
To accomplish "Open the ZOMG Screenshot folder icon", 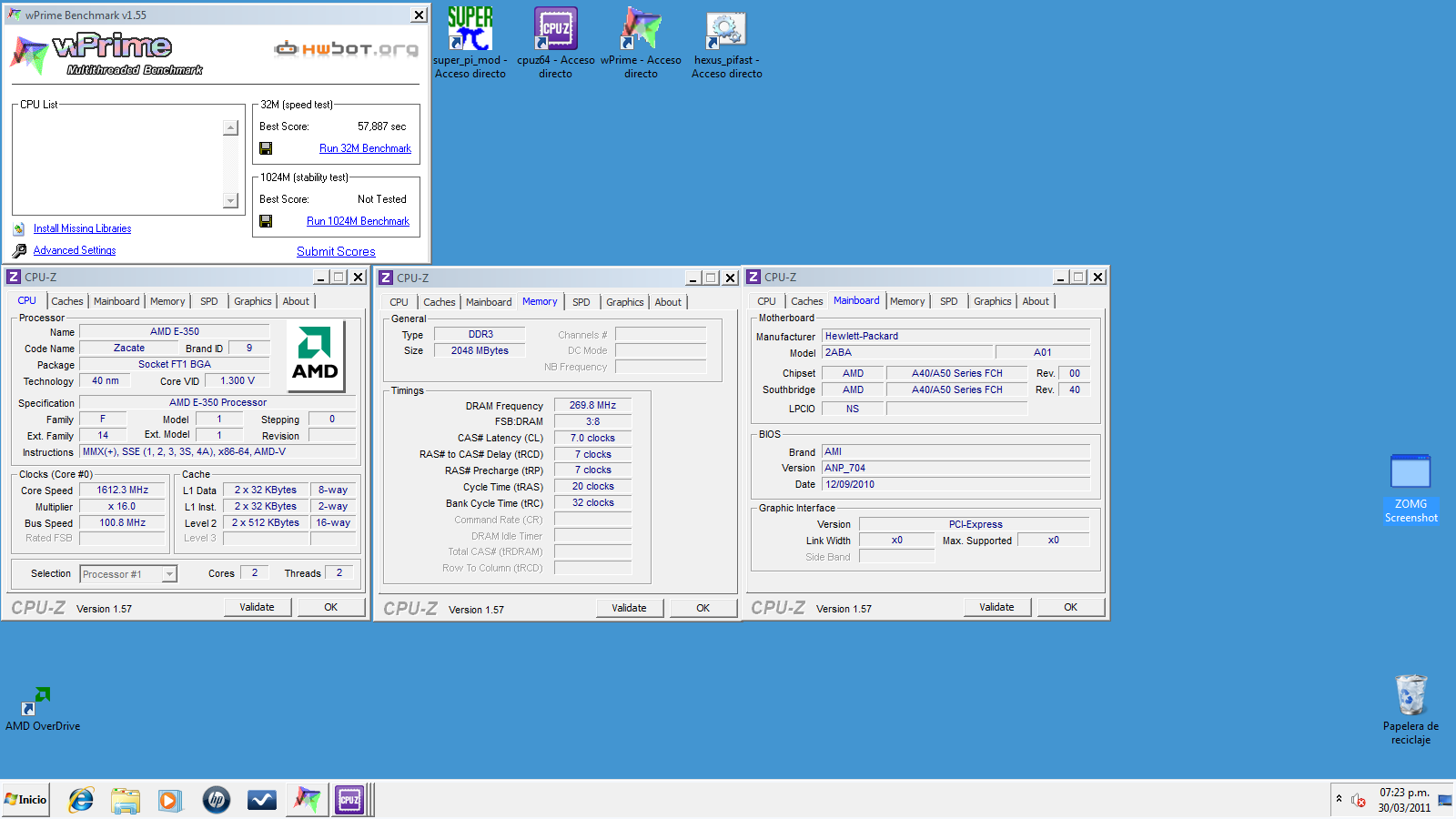I will 1410,489.
